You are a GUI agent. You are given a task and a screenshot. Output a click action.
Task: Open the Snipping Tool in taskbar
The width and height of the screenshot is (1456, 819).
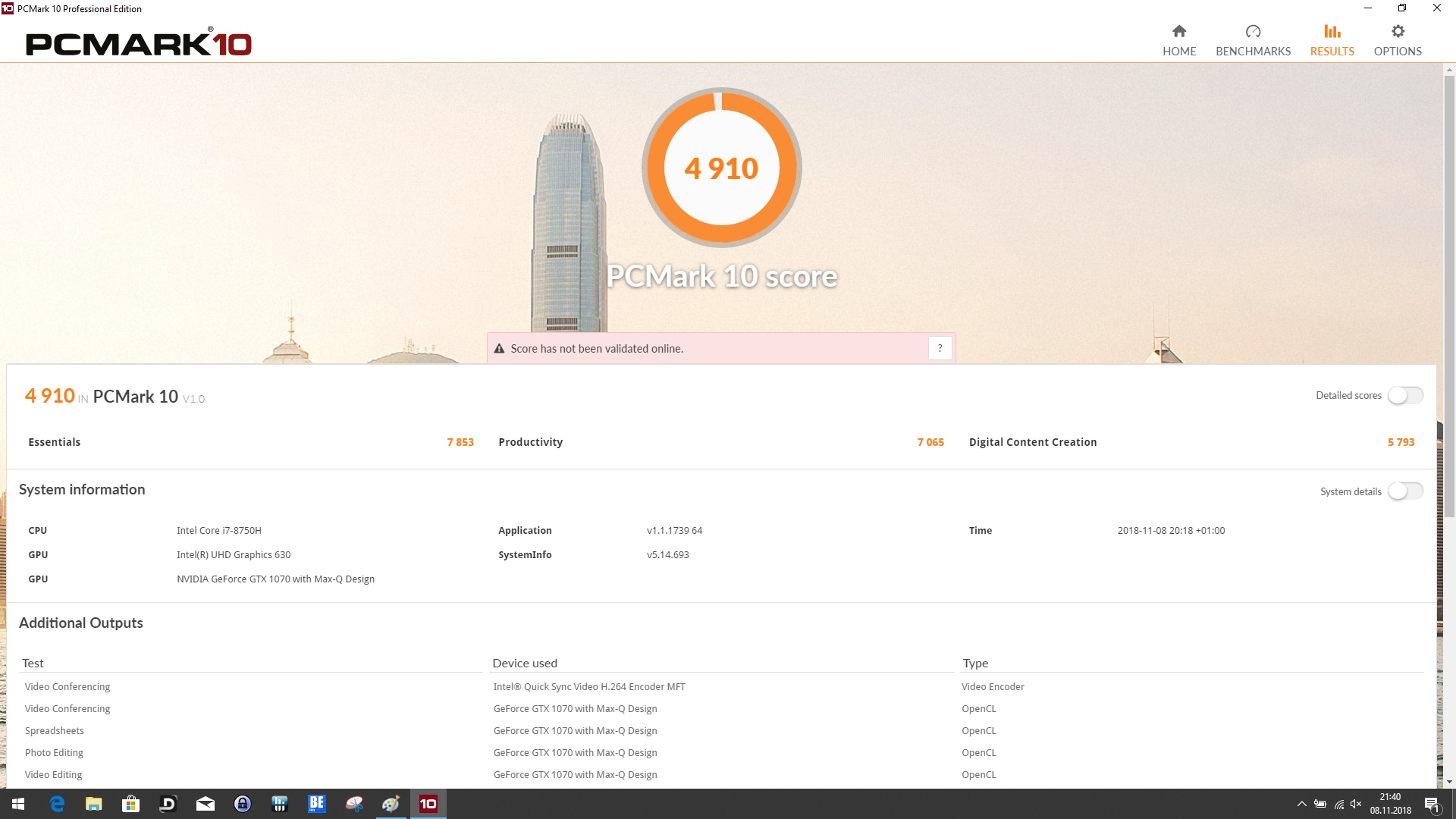tap(354, 804)
